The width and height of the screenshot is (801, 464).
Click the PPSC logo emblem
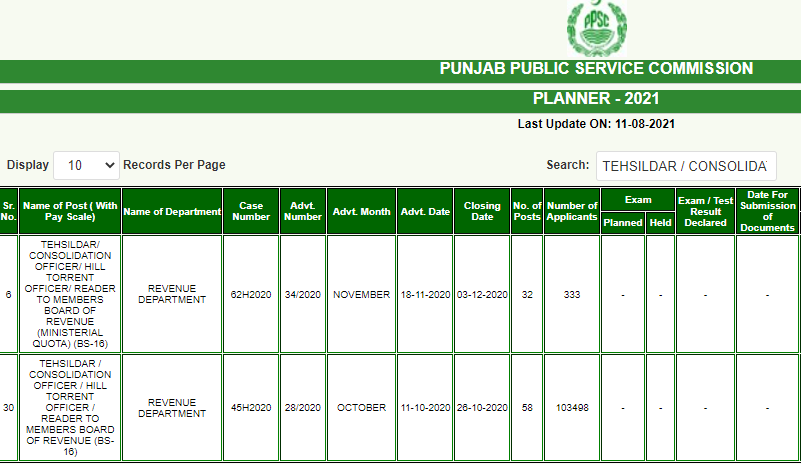click(597, 28)
